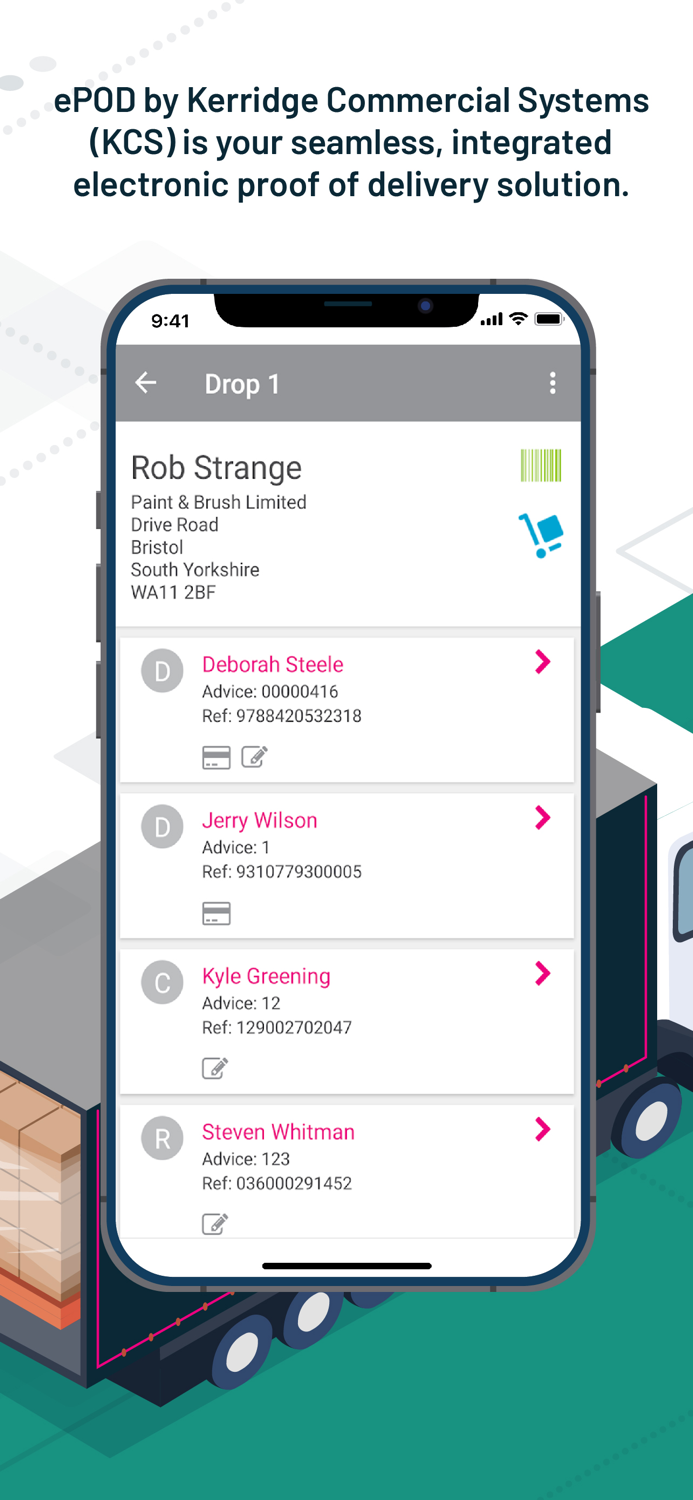This screenshot has height=1500, width=693.
Task: Select Ref: 9310779300005 text
Action: 282,872
